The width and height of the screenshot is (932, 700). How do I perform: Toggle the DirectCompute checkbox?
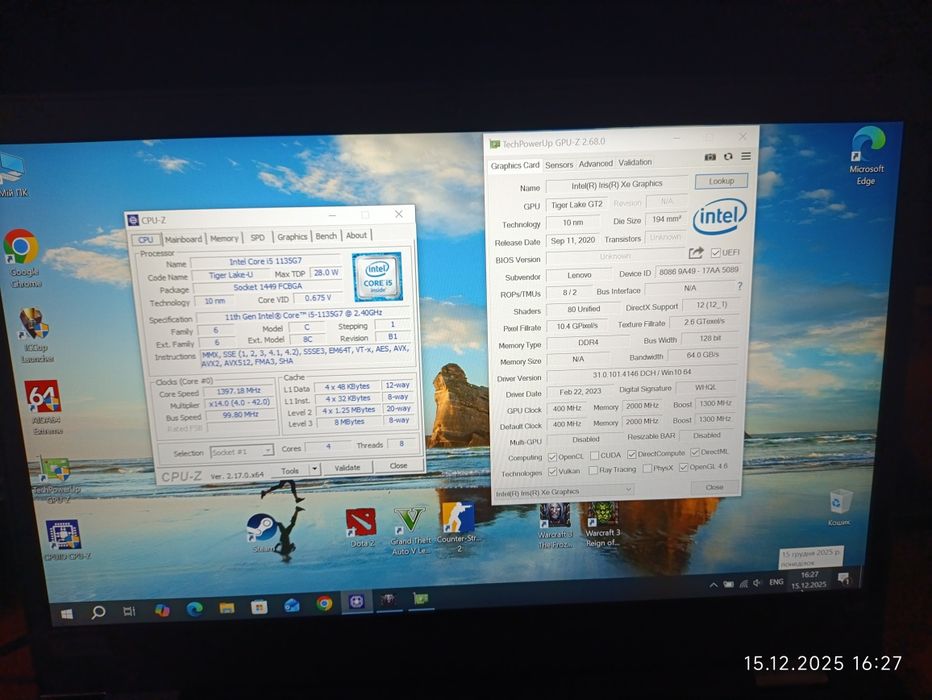(x=632, y=455)
